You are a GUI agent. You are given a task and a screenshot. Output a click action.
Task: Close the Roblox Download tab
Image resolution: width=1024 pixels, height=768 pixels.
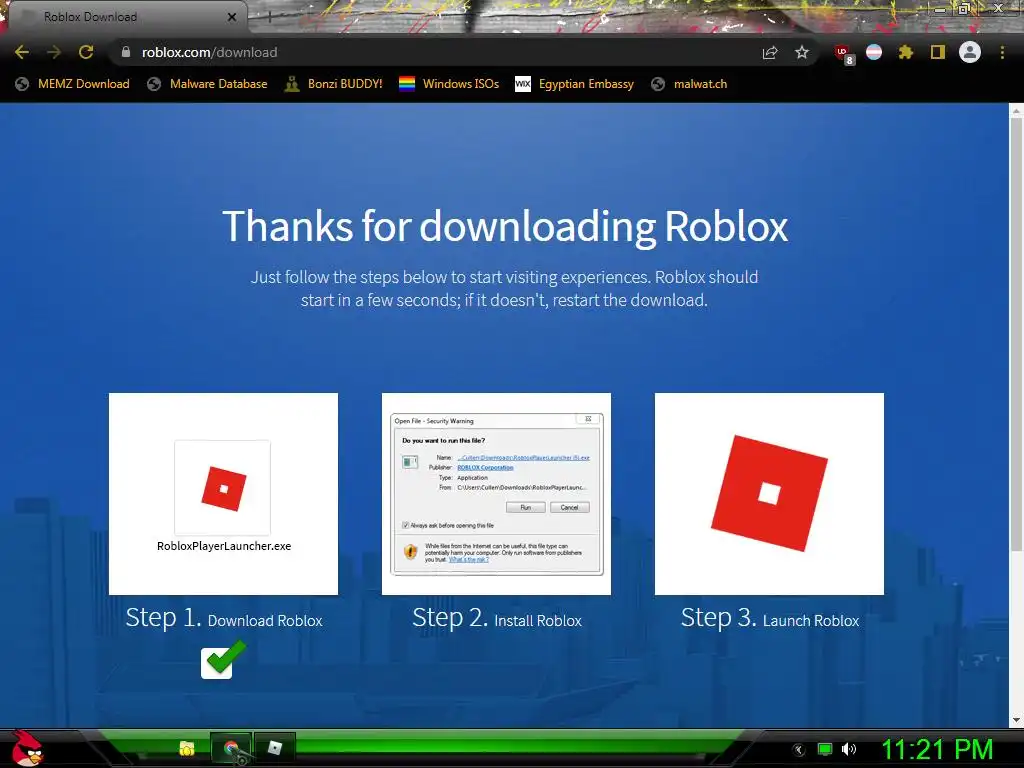click(232, 17)
